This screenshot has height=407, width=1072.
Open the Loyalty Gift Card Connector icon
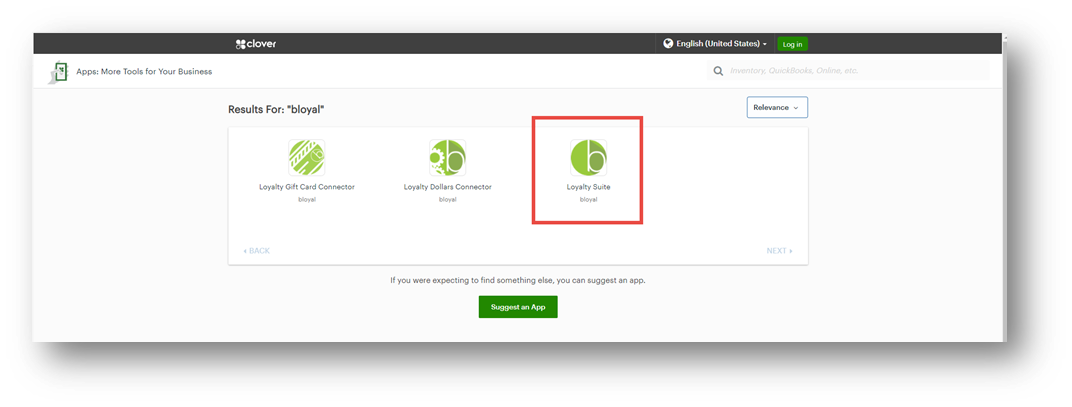coord(306,157)
